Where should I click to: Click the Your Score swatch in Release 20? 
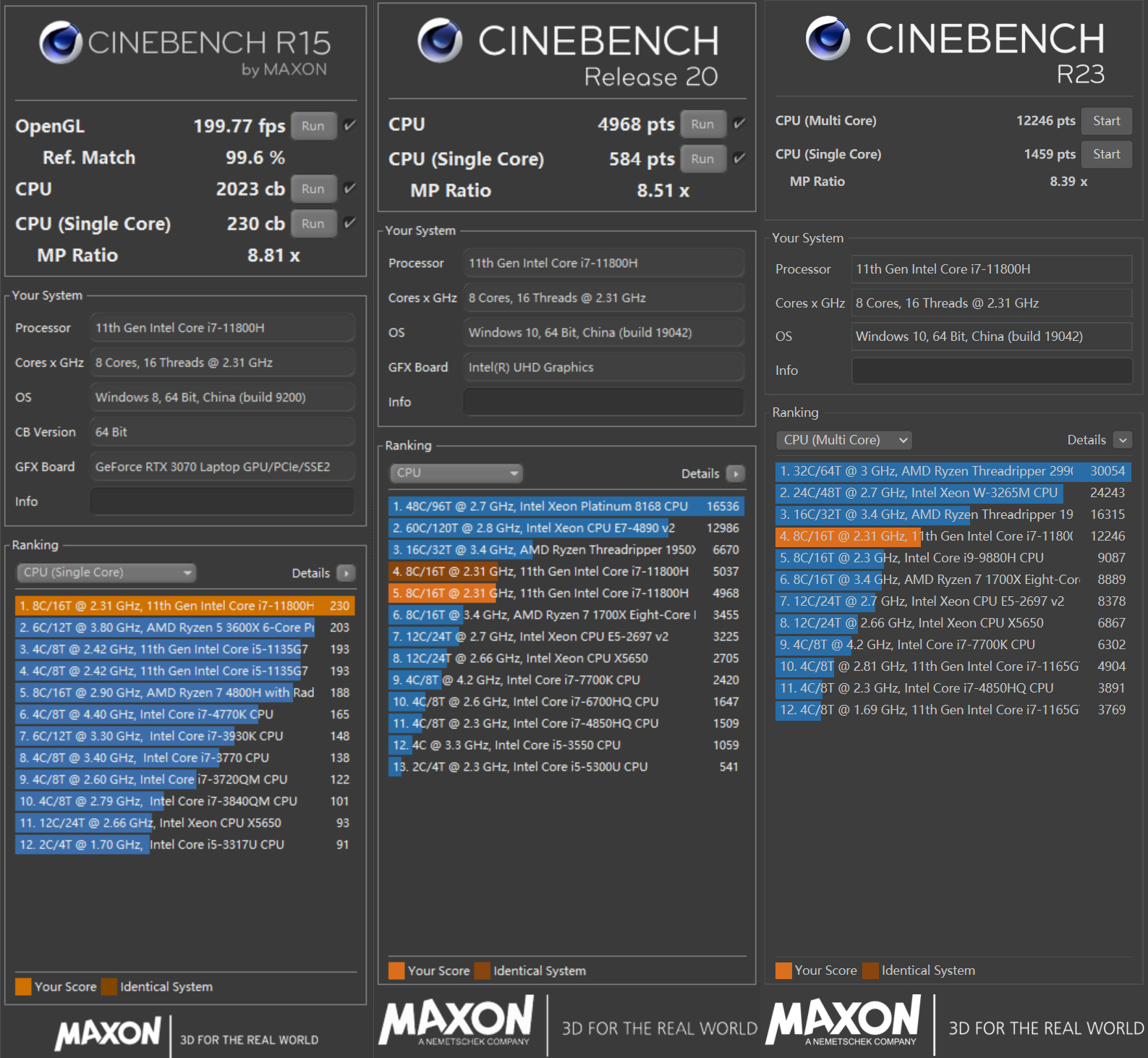pos(396,970)
